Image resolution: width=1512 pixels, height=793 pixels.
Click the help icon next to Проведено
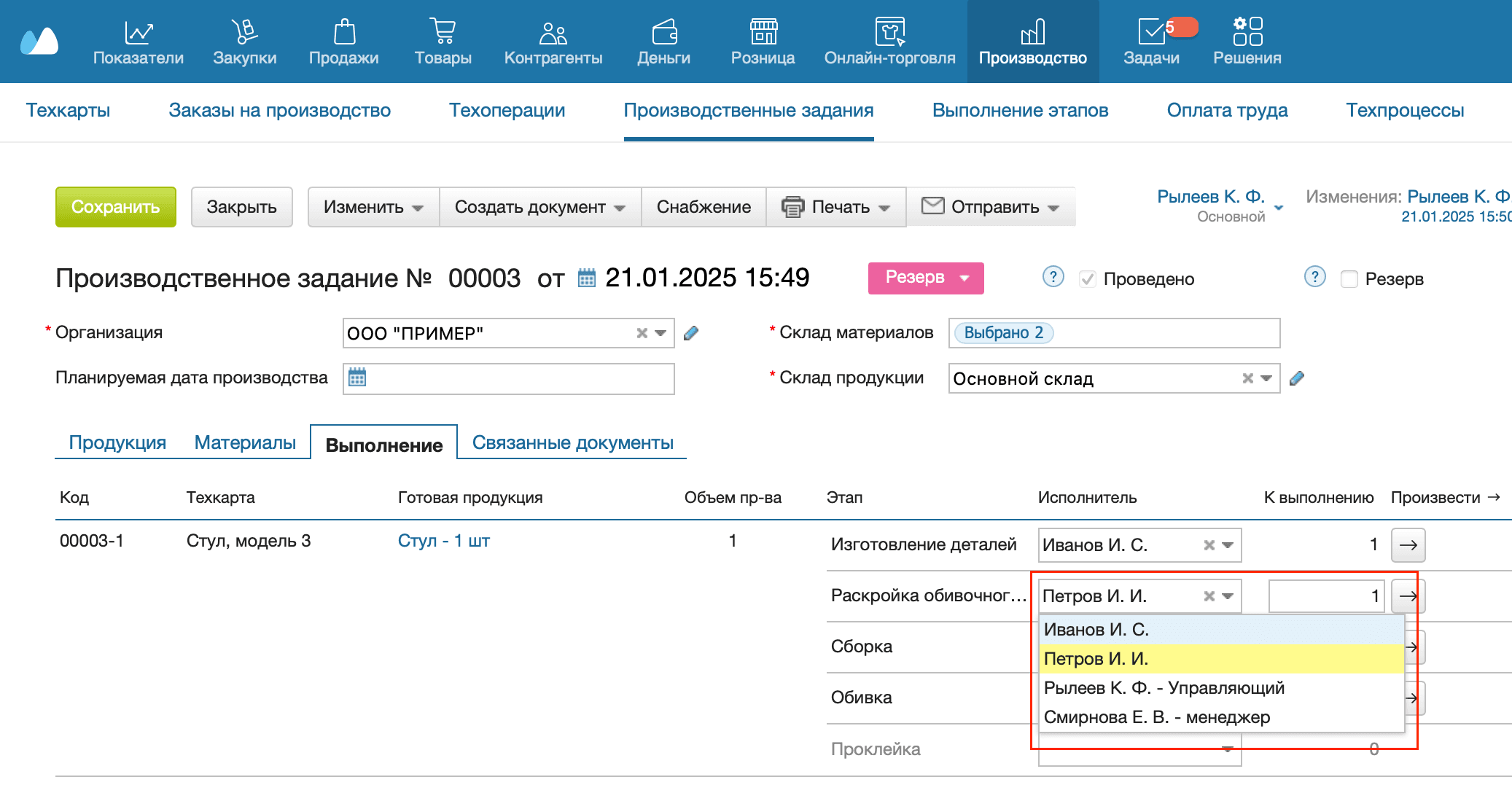1053,277
